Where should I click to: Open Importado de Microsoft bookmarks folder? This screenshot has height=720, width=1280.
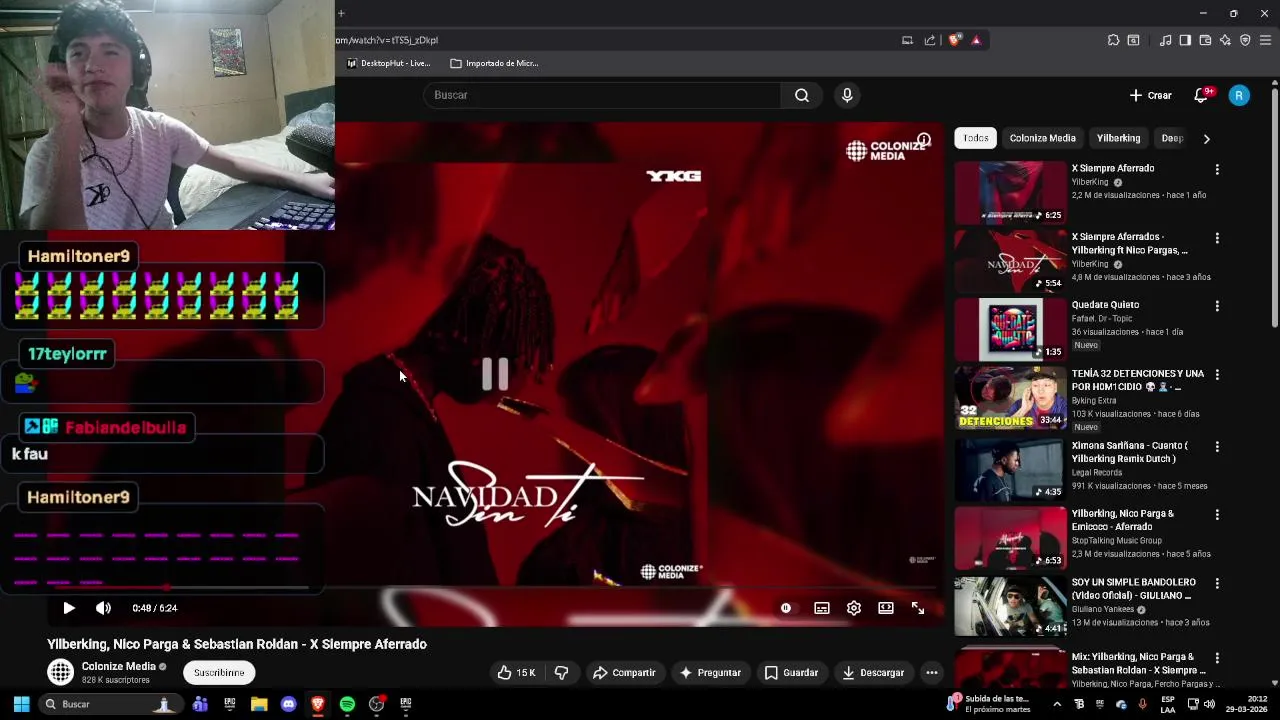[x=495, y=63]
